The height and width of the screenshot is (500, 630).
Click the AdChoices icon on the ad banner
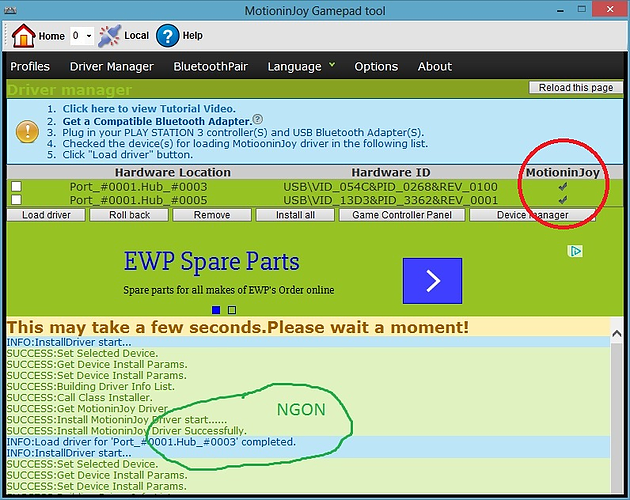click(x=576, y=252)
